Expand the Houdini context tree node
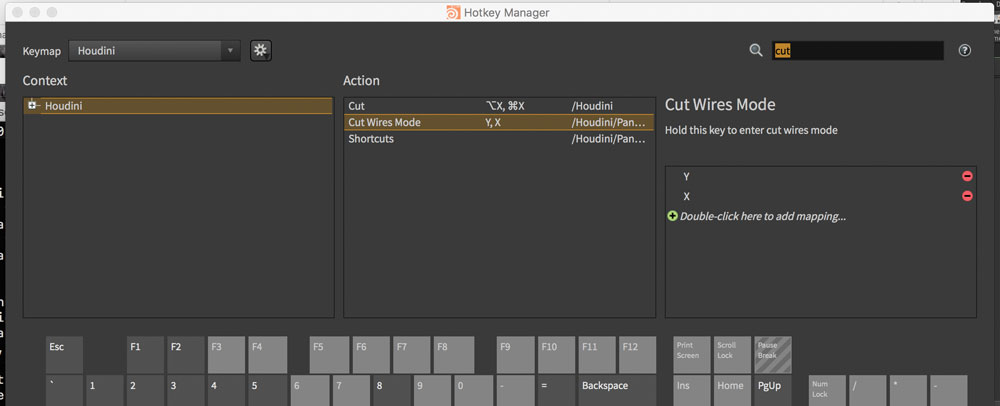The width and height of the screenshot is (1000, 406). [32, 105]
